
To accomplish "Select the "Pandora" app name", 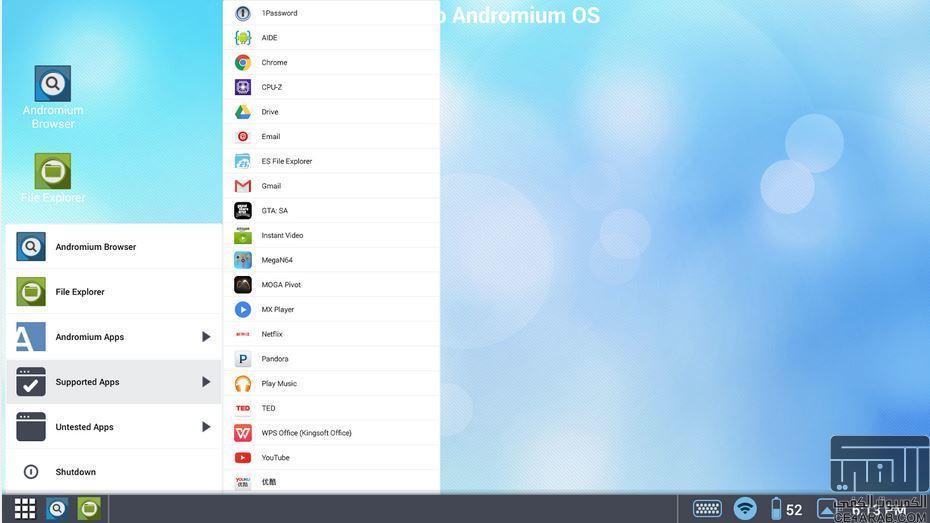I will [x=275, y=359].
